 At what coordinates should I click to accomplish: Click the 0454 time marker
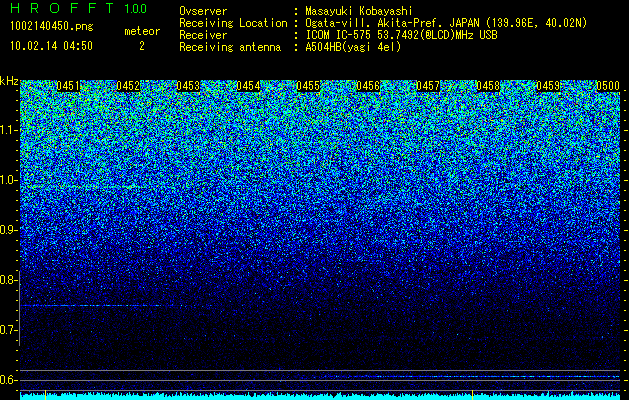point(248,86)
